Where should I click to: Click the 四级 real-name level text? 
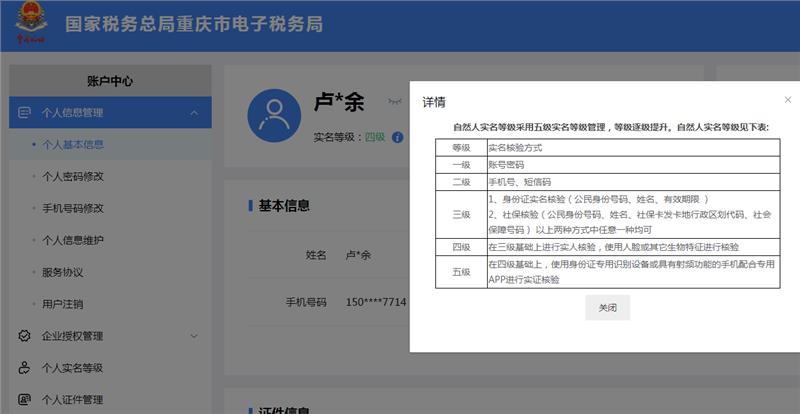pyautogui.click(x=375, y=137)
